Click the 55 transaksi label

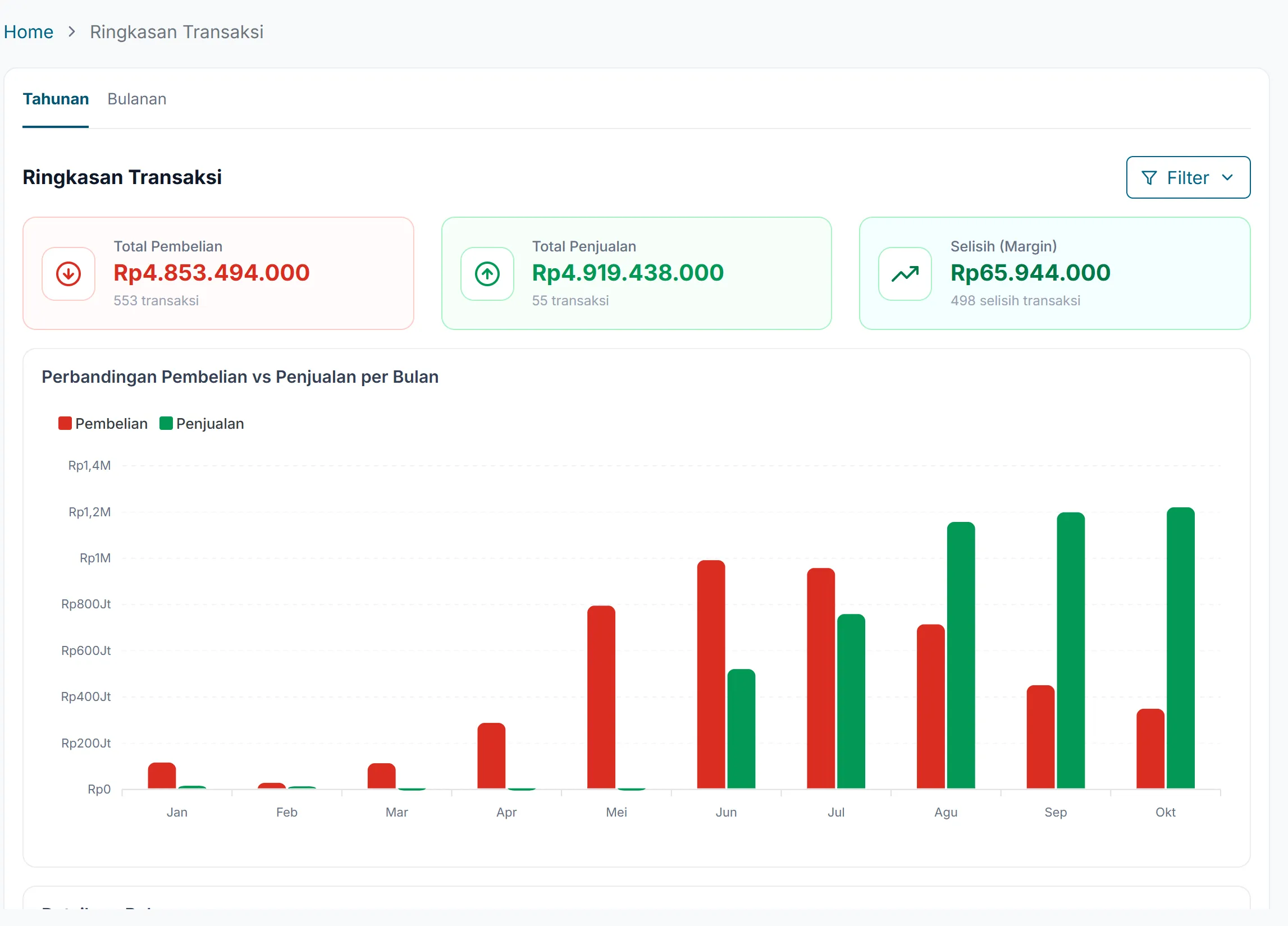(571, 301)
